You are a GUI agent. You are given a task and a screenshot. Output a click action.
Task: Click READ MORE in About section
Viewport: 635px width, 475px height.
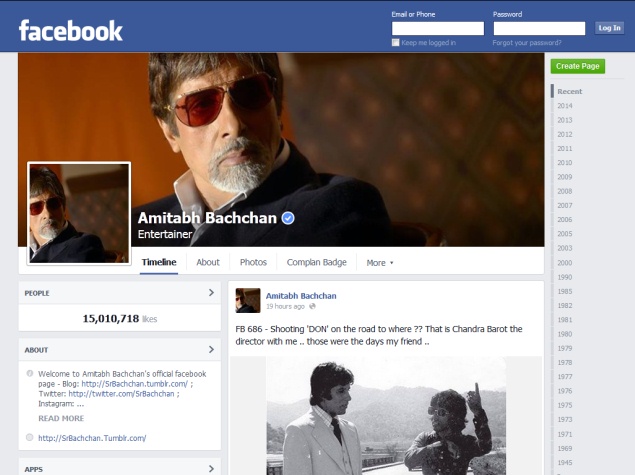[x=61, y=418]
